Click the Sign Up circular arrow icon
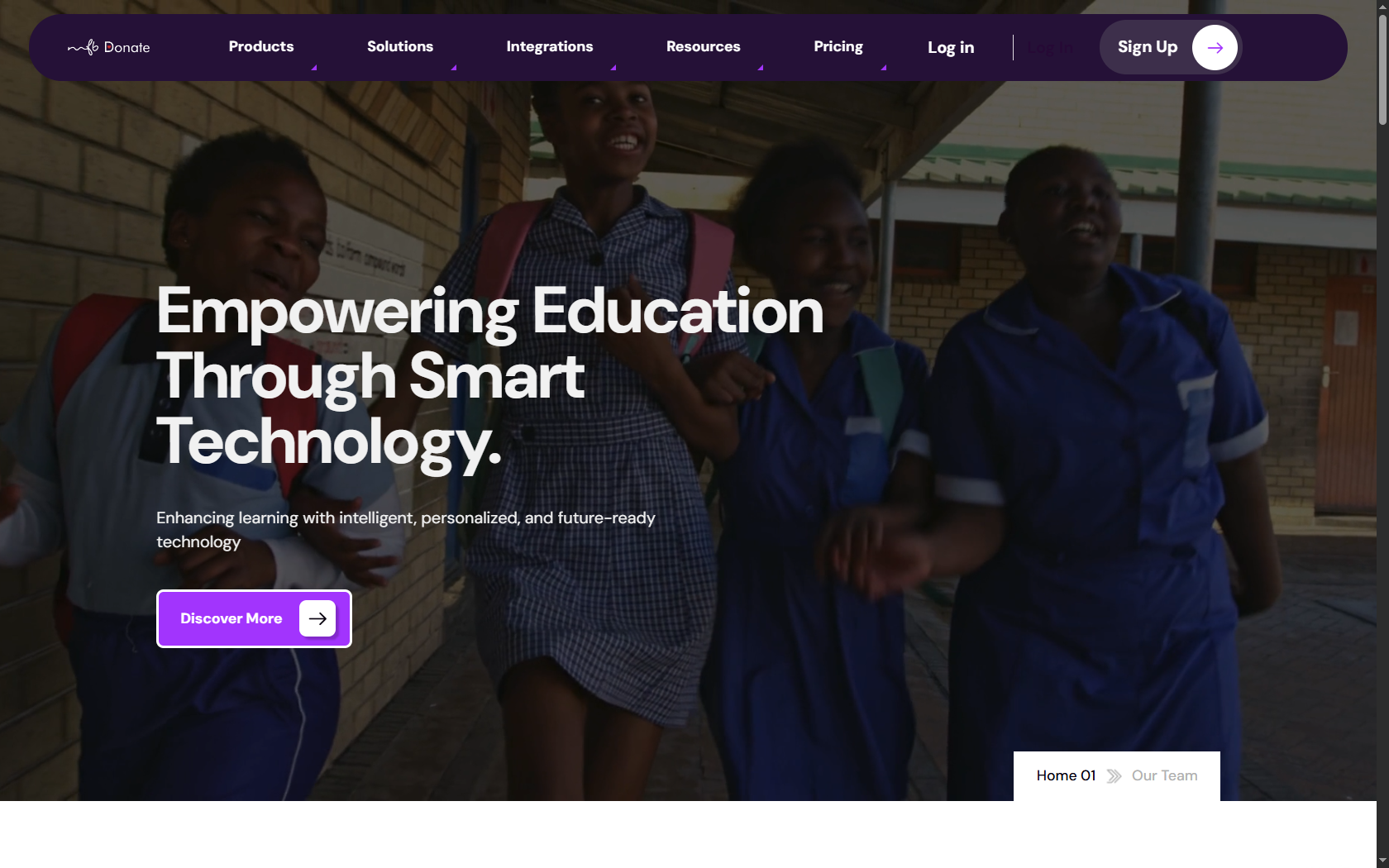Image resolution: width=1389 pixels, height=868 pixels. click(1215, 47)
